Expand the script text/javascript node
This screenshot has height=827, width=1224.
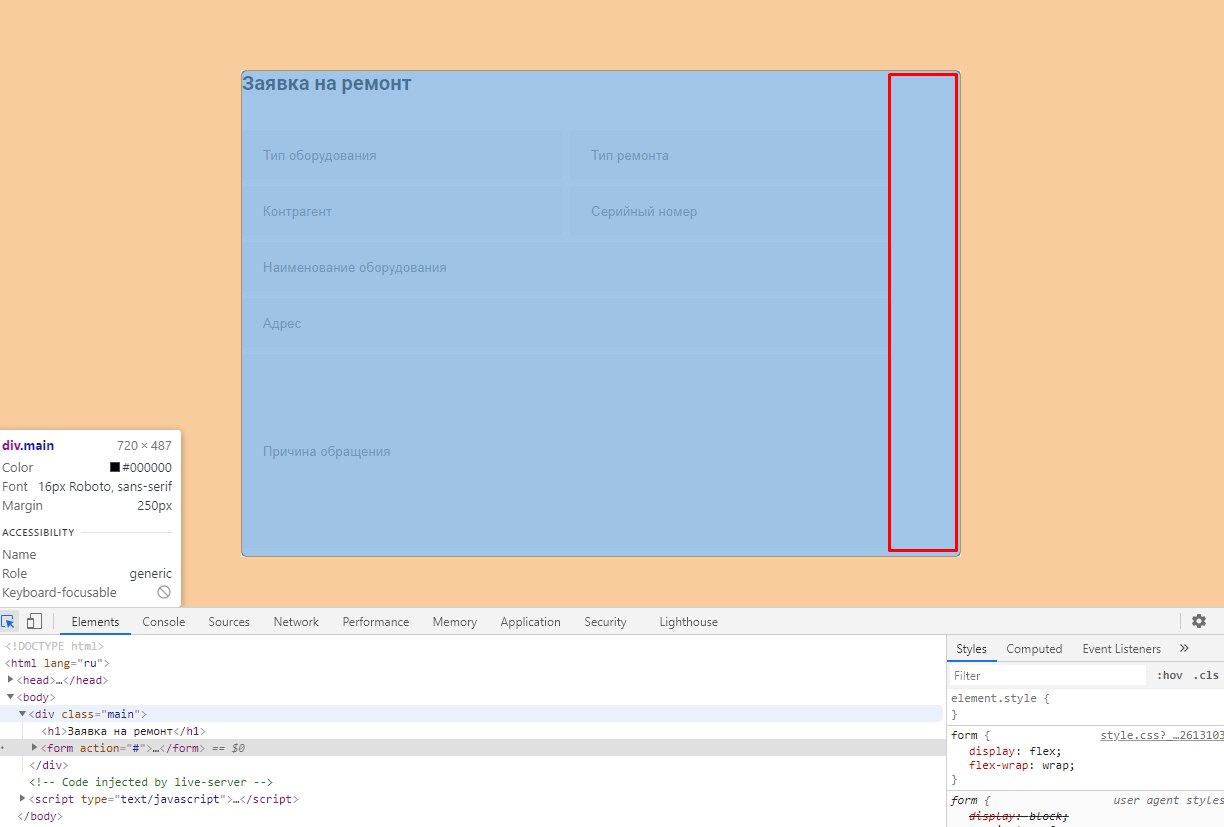coord(22,798)
